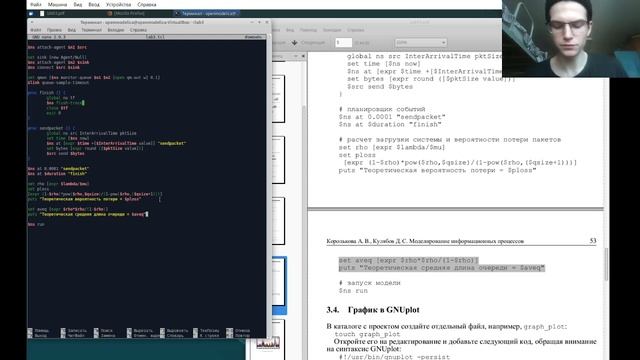Click the nano Записать shortcut at the bottom
The width and height of the screenshot is (640, 360).
(x=74, y=331)
